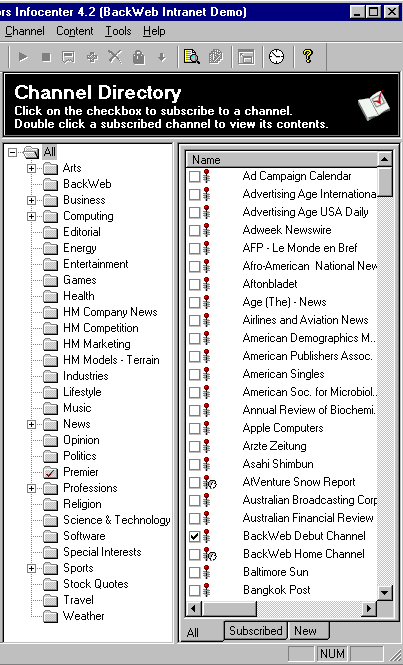Uncheck the BackWeb Debut Channel checkbox

[x=194, y=536]
